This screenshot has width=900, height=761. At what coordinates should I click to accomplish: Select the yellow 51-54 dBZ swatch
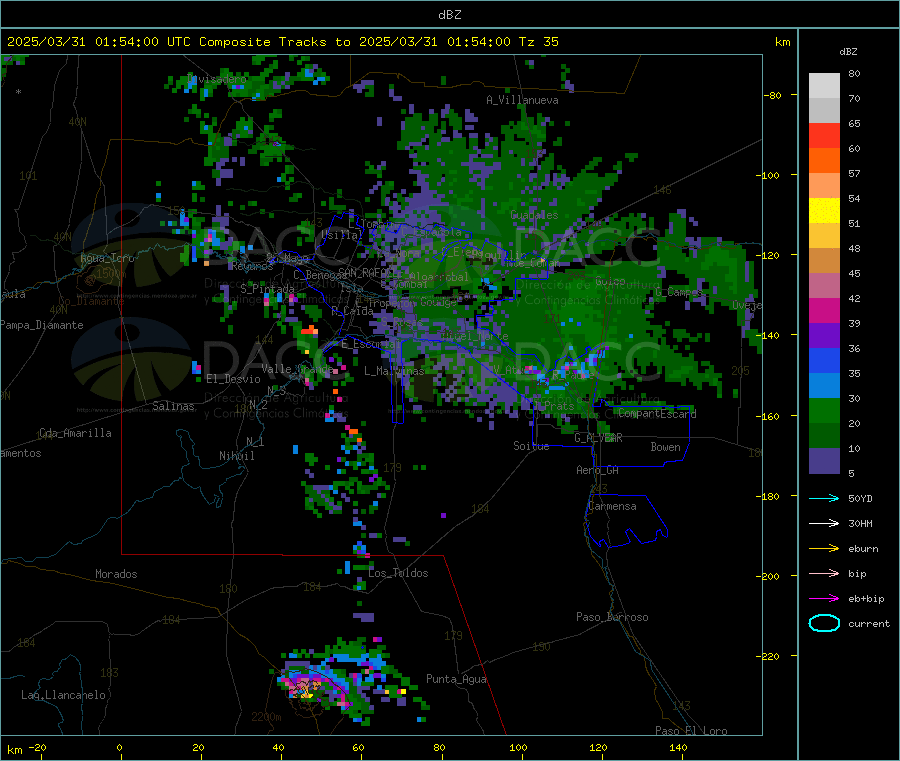coord(824,211)
